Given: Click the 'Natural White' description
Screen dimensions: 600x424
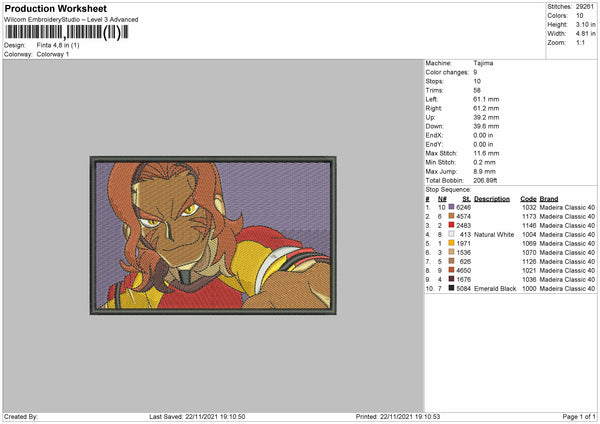Looking at the screenshot, I should (494, 235).
